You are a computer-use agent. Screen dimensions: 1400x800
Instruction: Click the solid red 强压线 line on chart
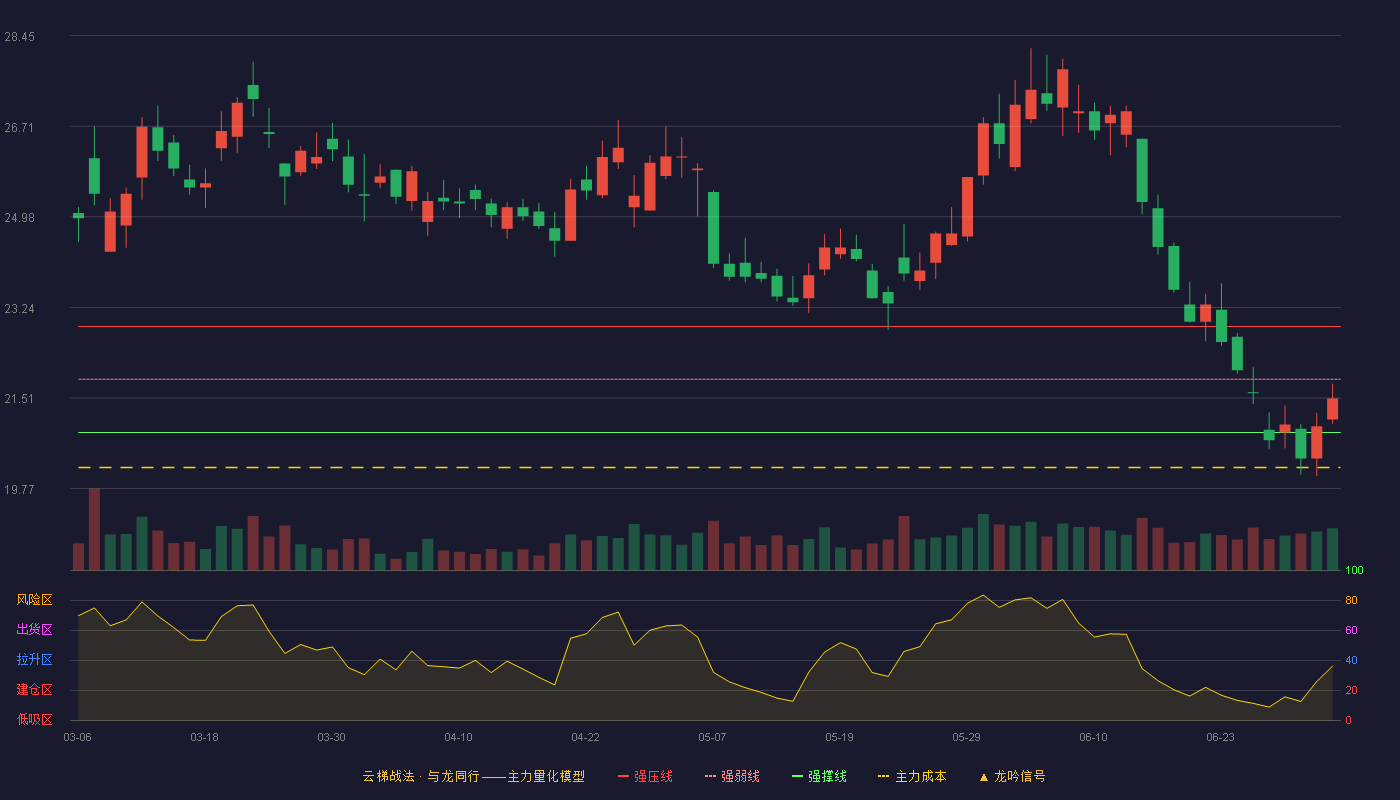[x=709, y=327]
